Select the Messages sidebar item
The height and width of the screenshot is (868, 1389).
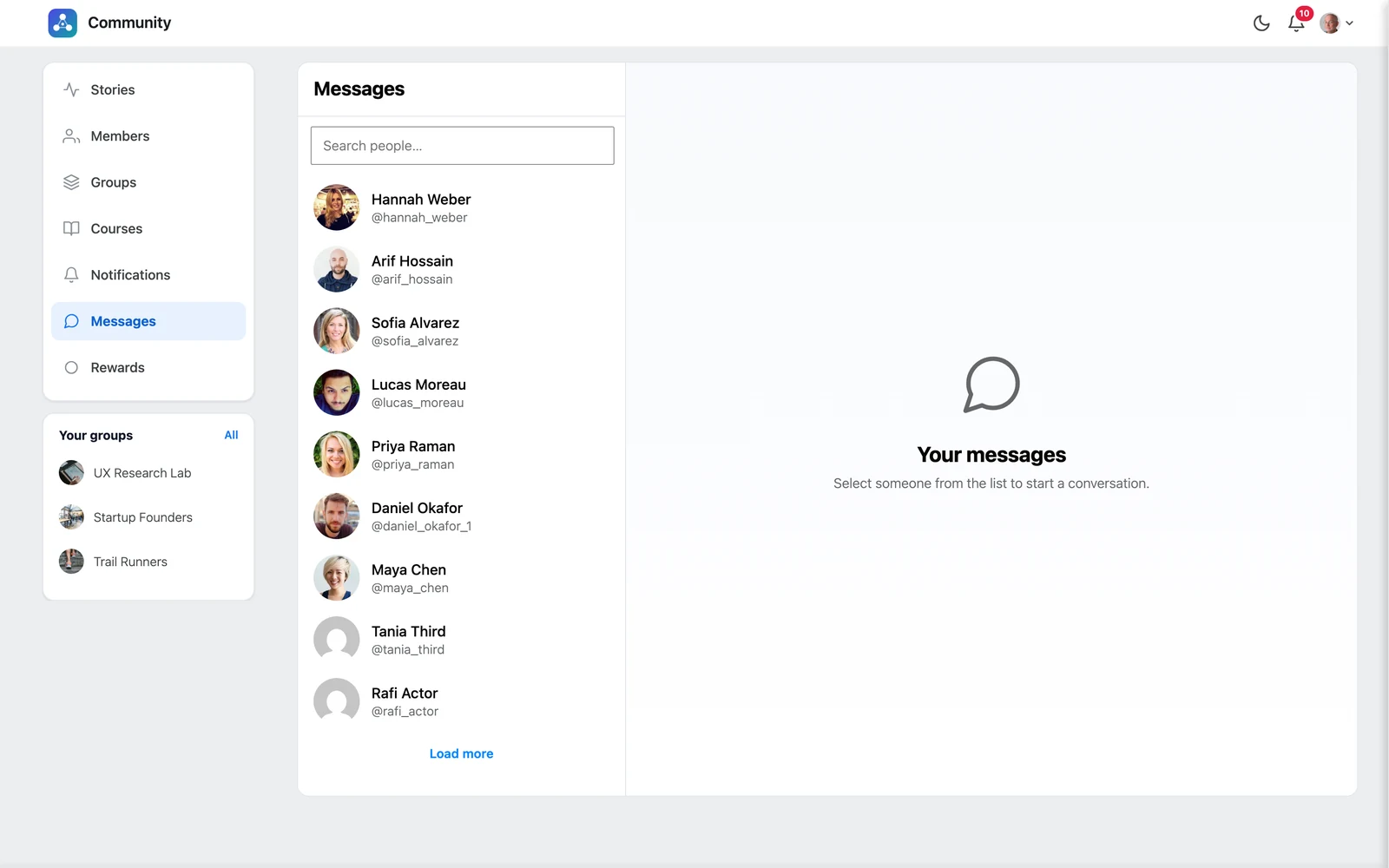(148, 321)
